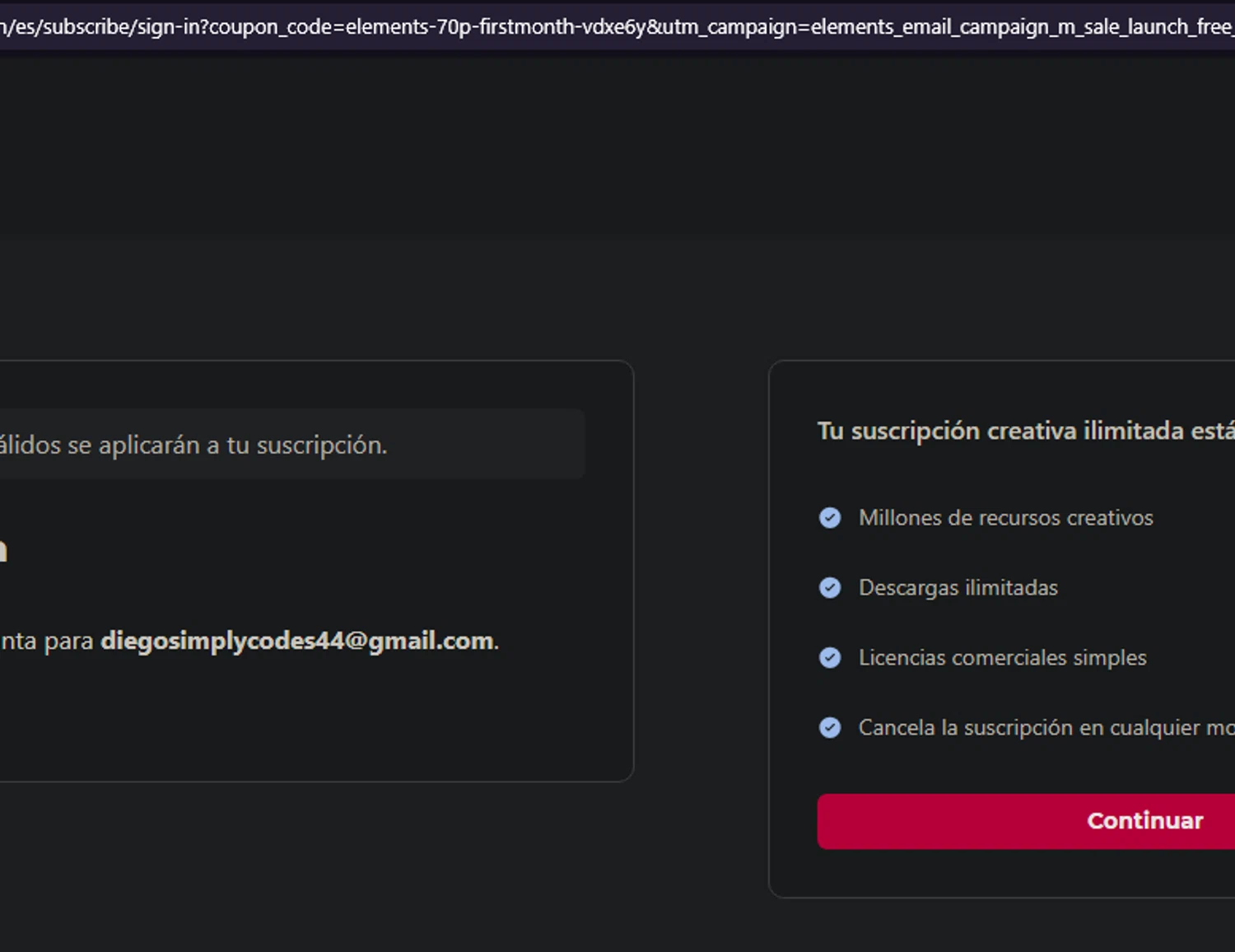Click 'Millones de recursos creativos' text
Image resolution: width=1235 pixels, height=952 pixels.
click(1005, 518)
